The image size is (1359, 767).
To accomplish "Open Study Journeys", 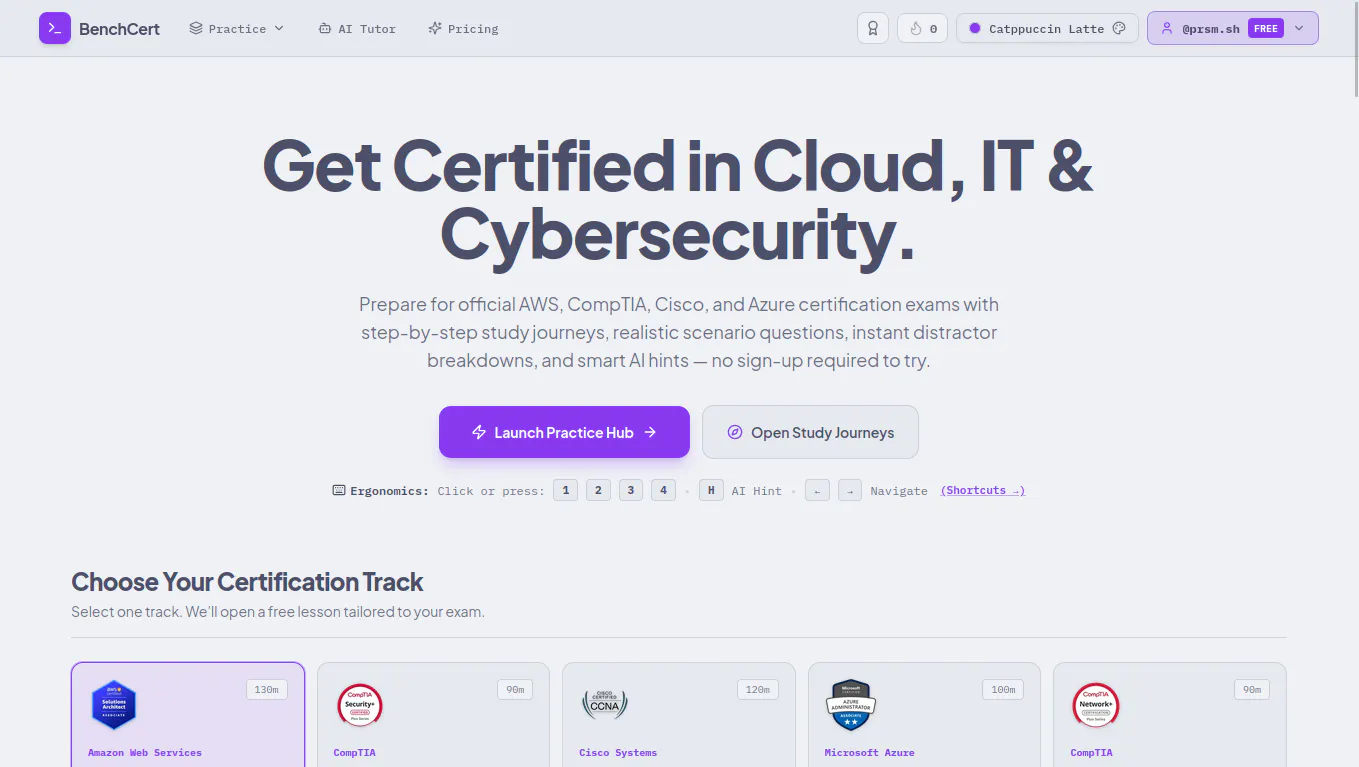I will pos(810,432).
